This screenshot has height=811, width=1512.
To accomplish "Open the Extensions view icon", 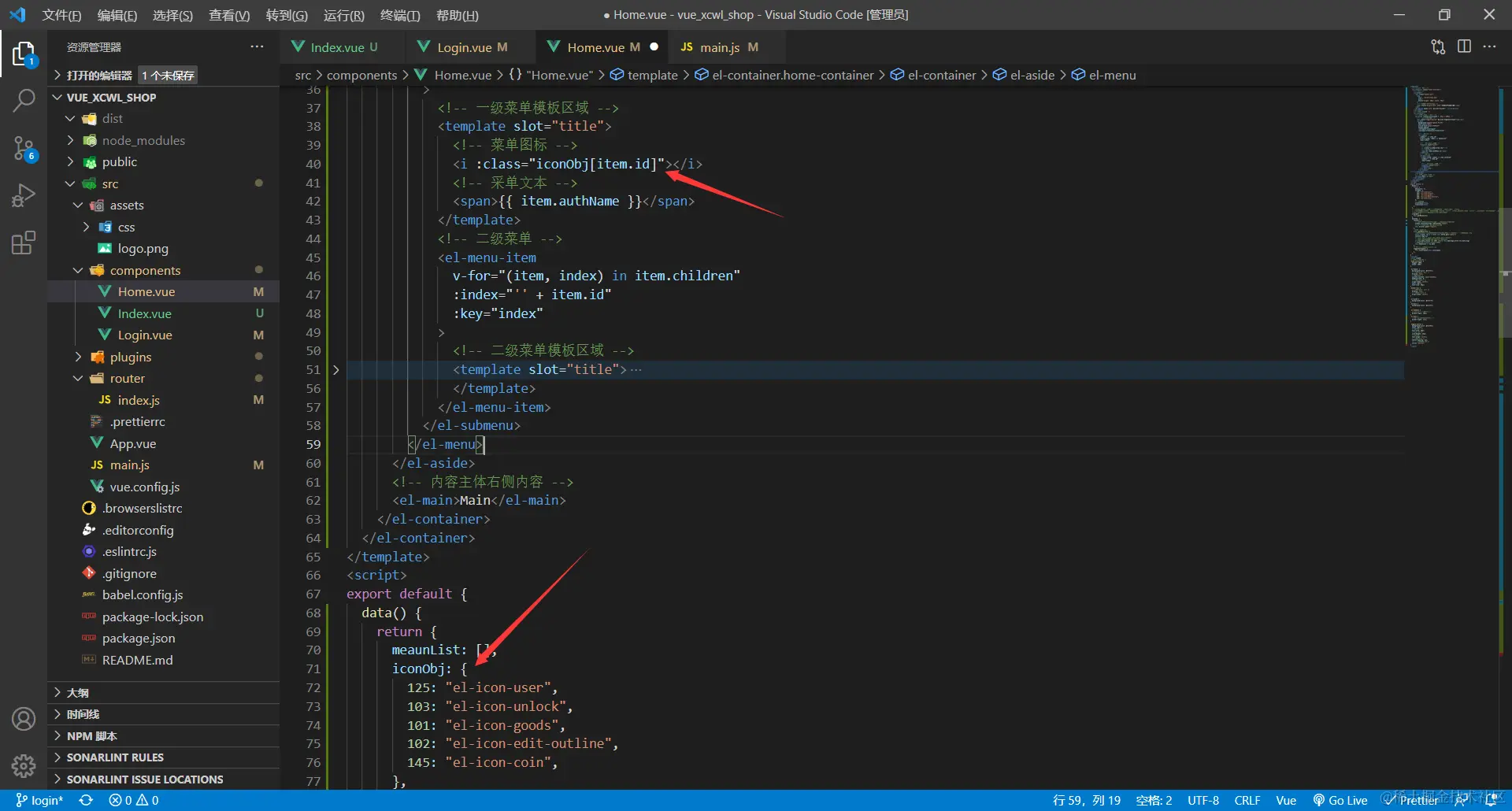I will tap(24, 243).
